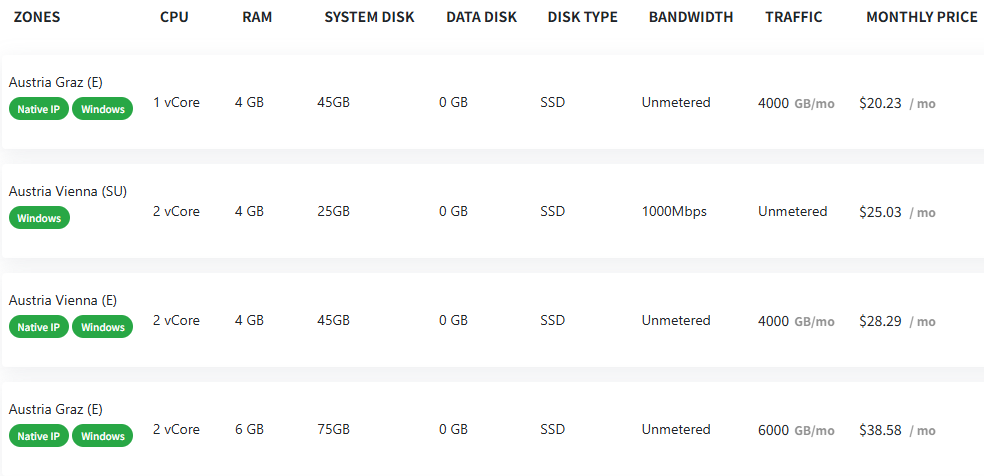Viewport: 984px width, 476px height.
Task: Click Native IP badge in $38.58 plan row
Action: point(39,436)
